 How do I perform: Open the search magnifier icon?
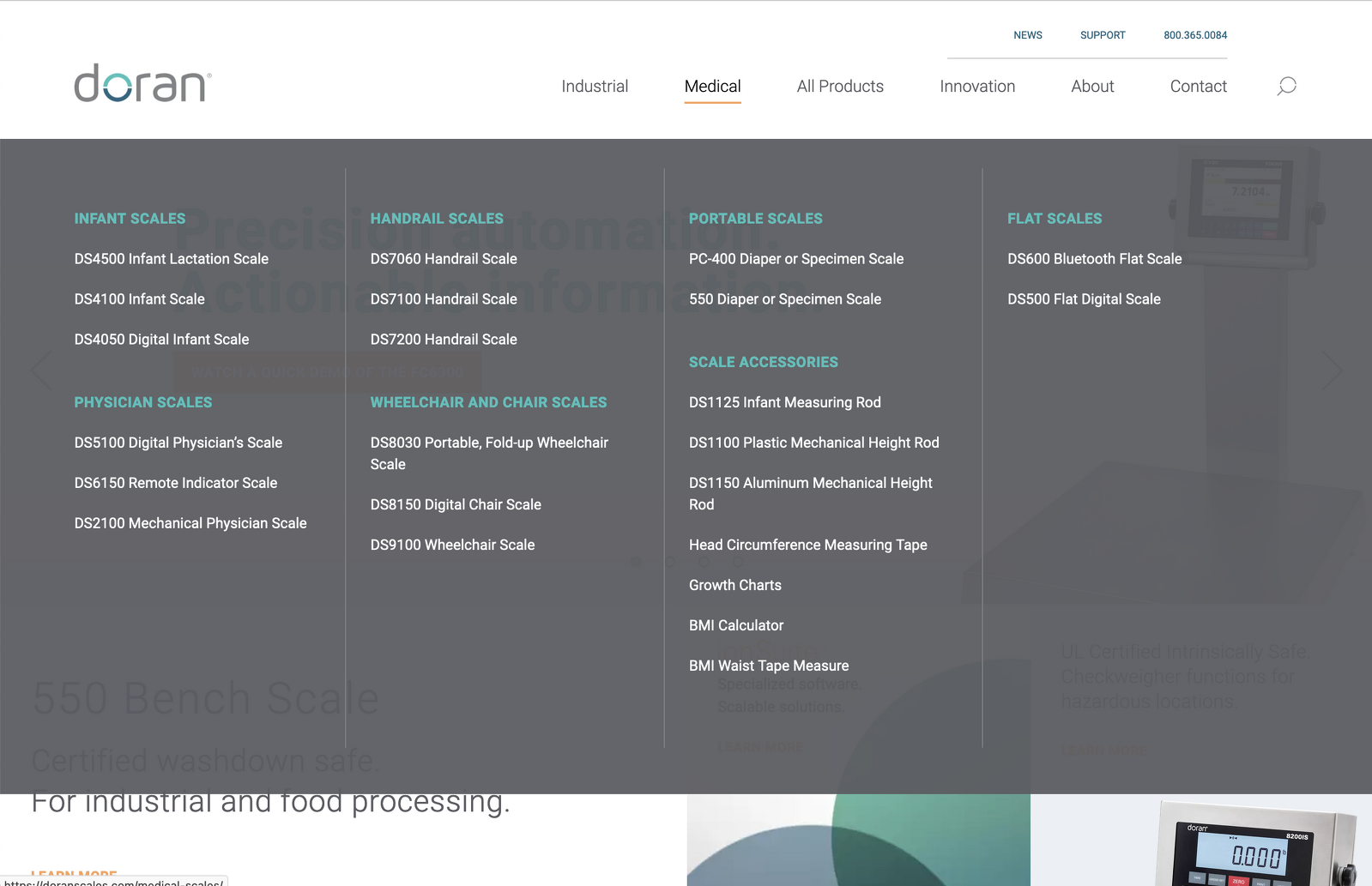[x=1286, y=86]
